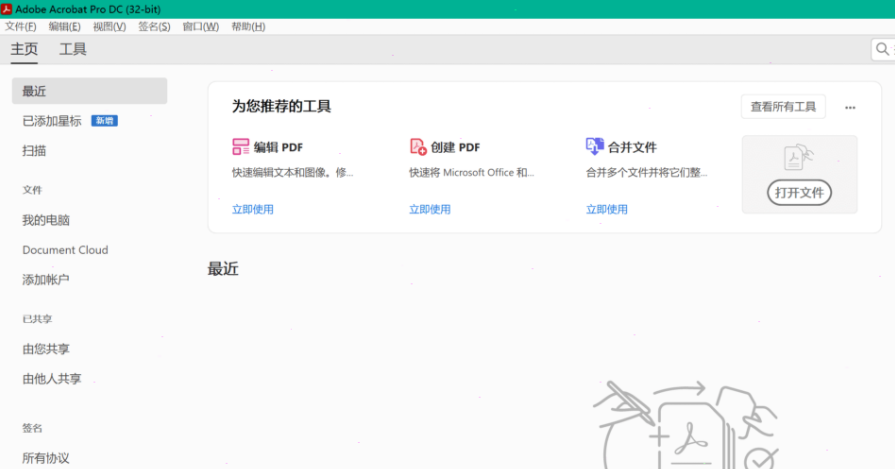Open the 签名(S) menu
The height and width of the screenshot is (469, 895).
point(154,27)
